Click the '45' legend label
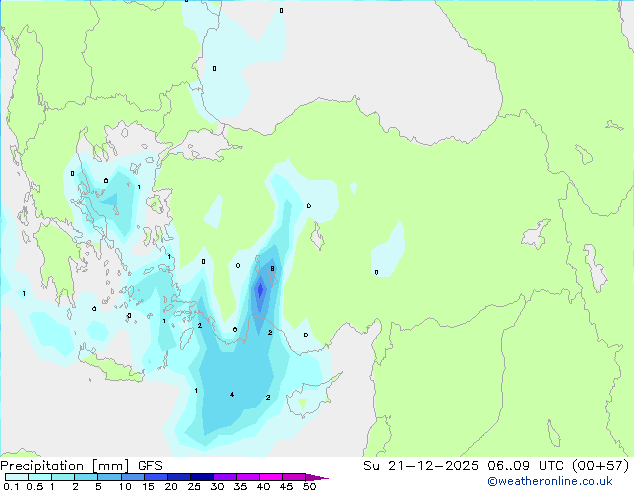The height and width of the screenshot is (490, 634). click(x=286, y=486)
